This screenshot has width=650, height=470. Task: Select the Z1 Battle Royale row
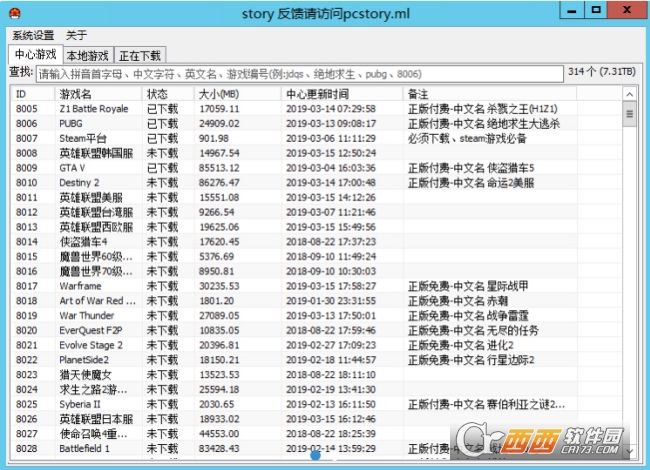pyautogui.click(x=316, y=109)
